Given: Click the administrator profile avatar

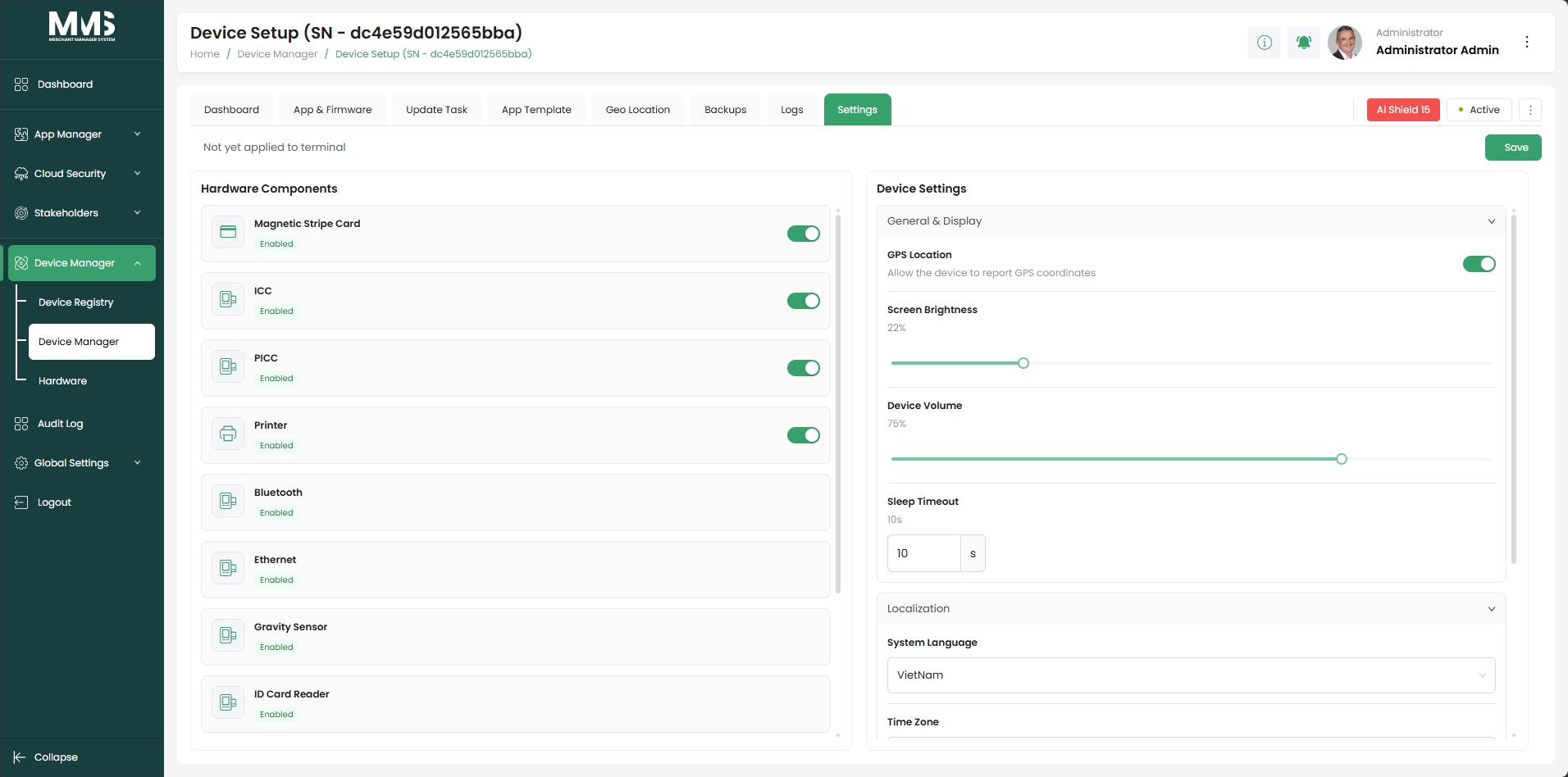Looking at the screenshot, I should (x=1345, y=43).
